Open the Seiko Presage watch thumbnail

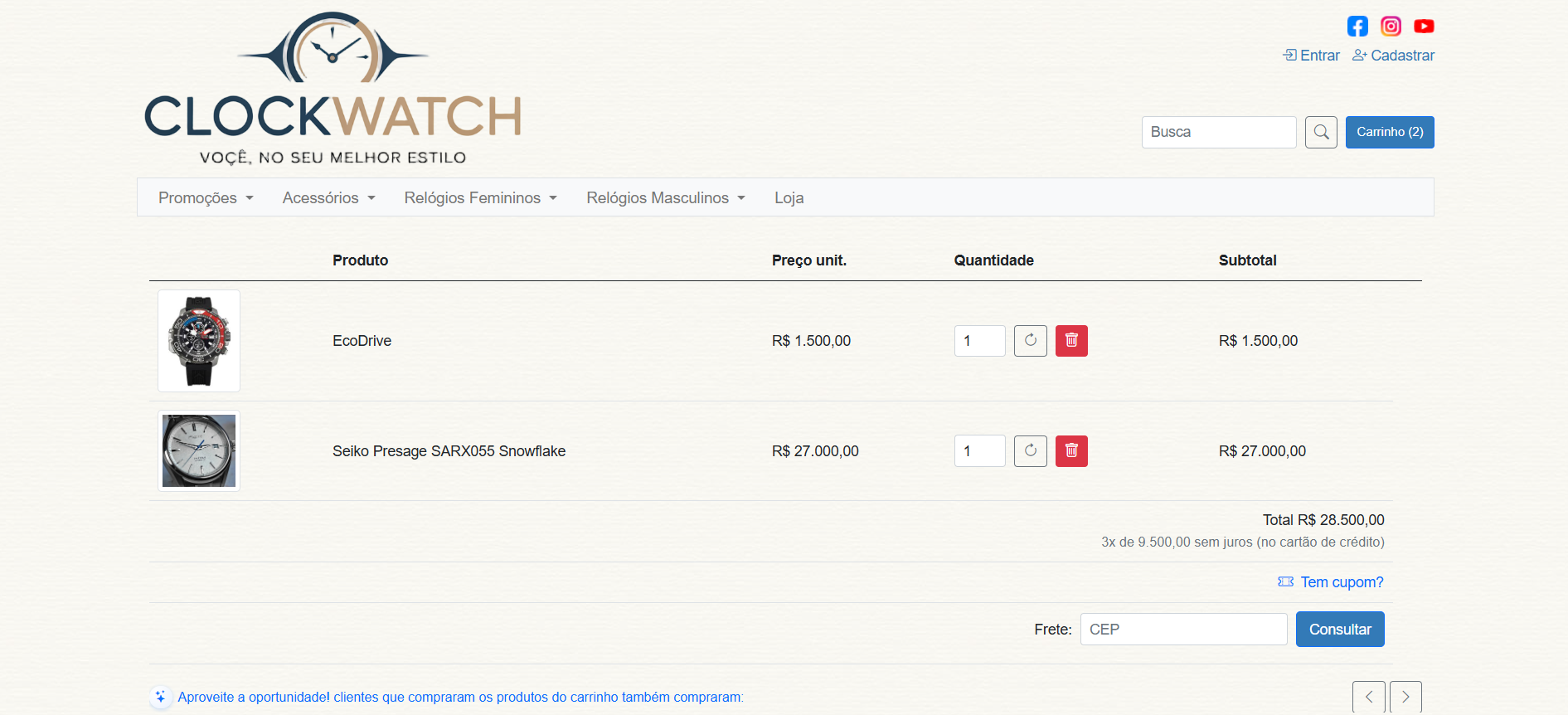pos(199,451)
